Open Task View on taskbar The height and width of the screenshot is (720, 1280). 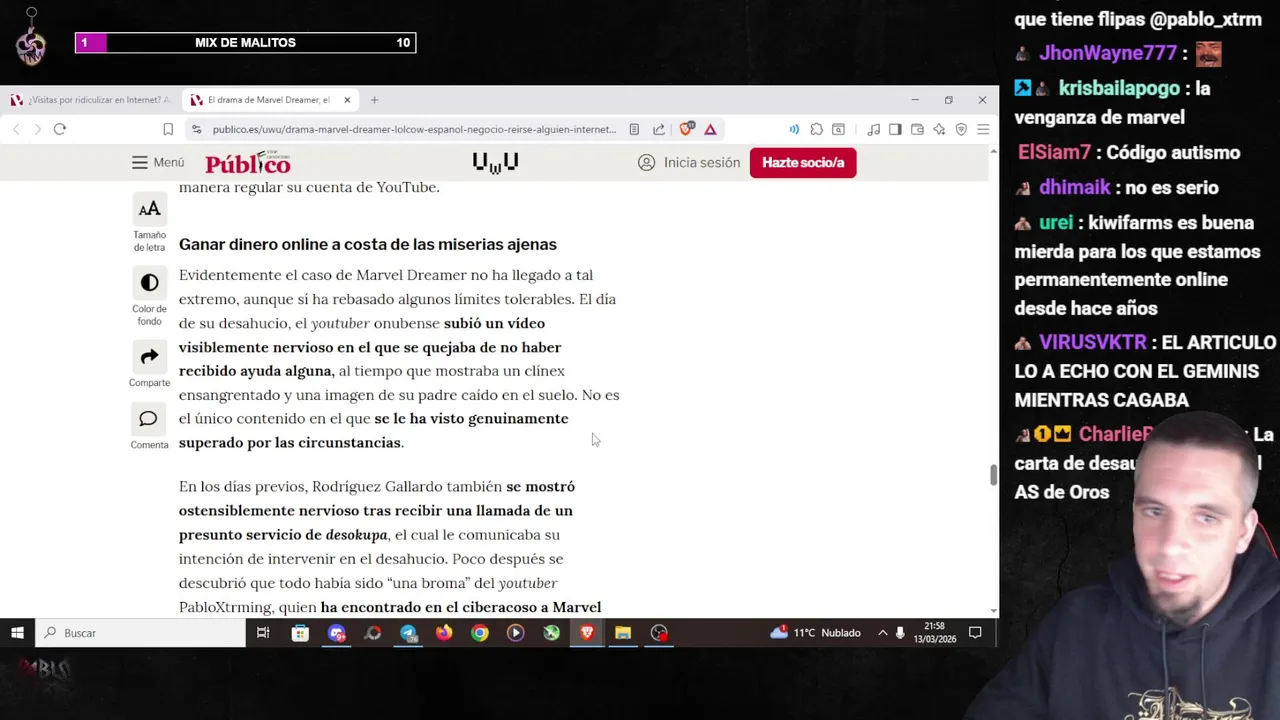(x=263, y=632)
